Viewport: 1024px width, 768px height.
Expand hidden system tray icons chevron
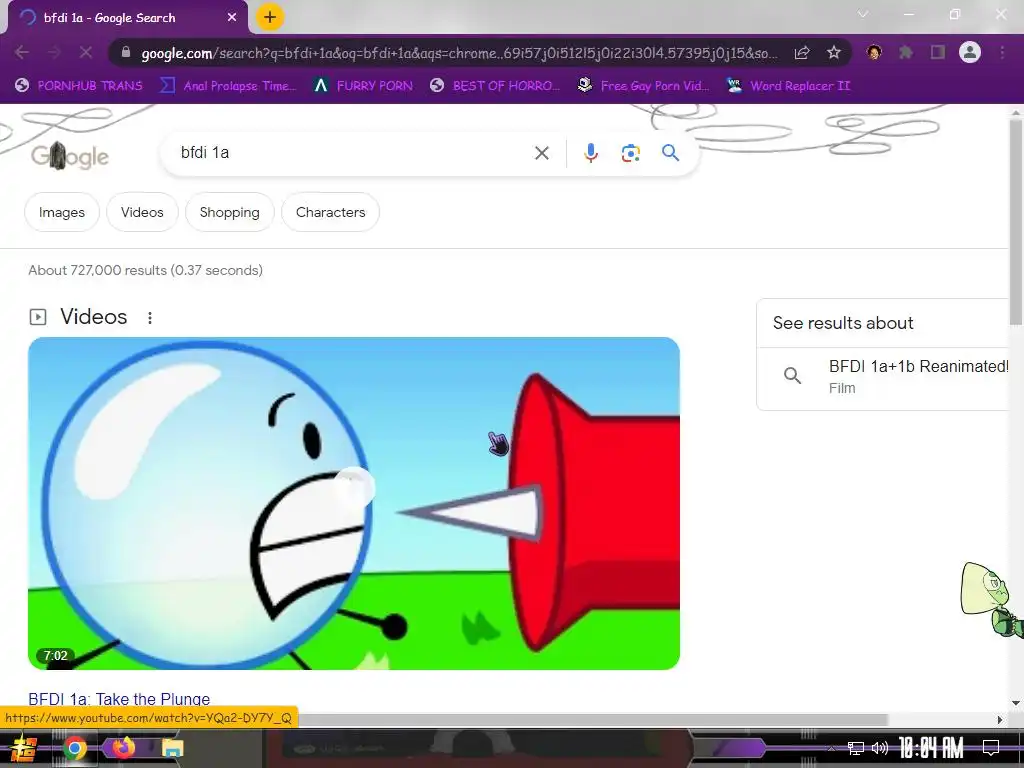pos(831,748)
